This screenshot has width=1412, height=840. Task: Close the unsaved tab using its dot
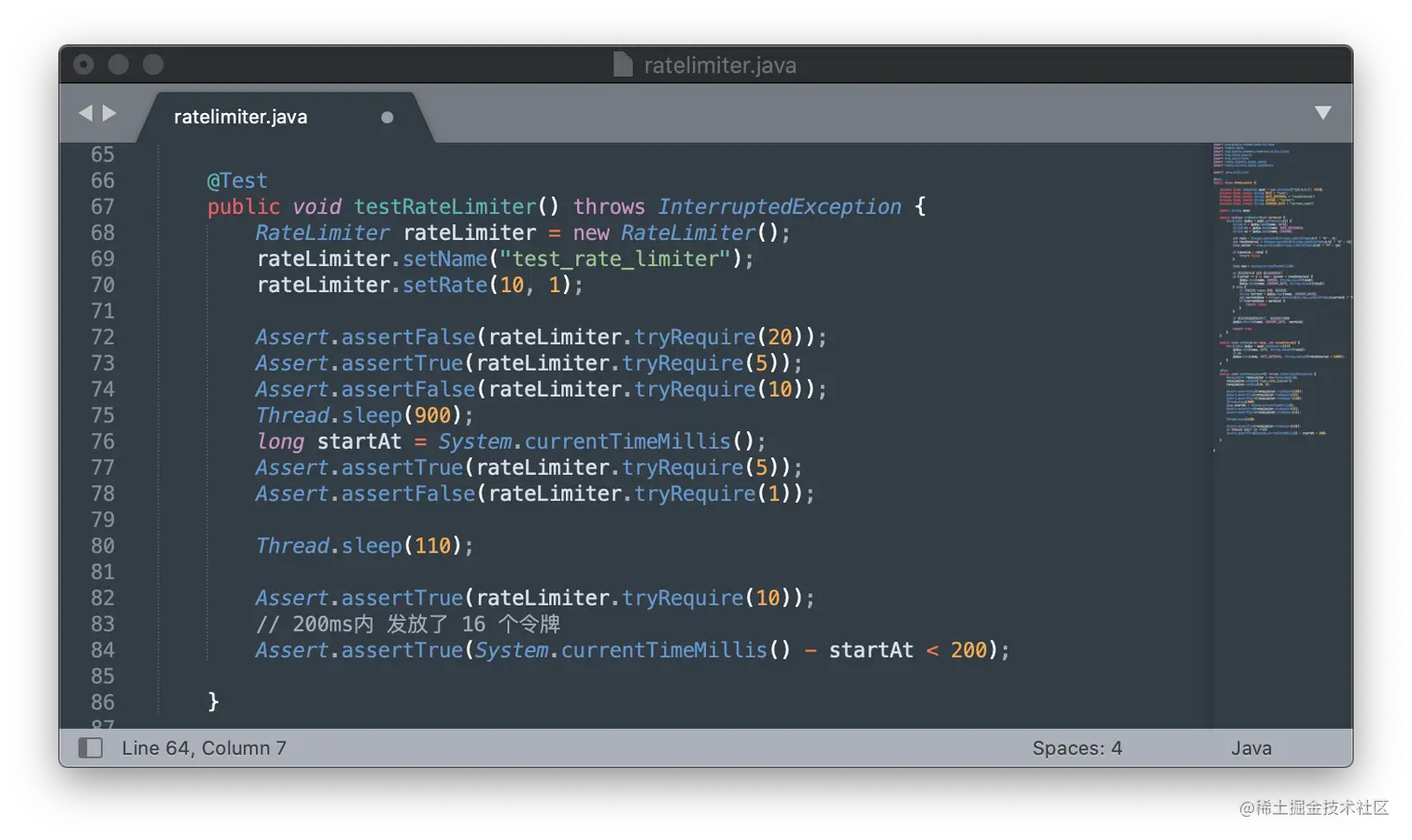[387, 118]
